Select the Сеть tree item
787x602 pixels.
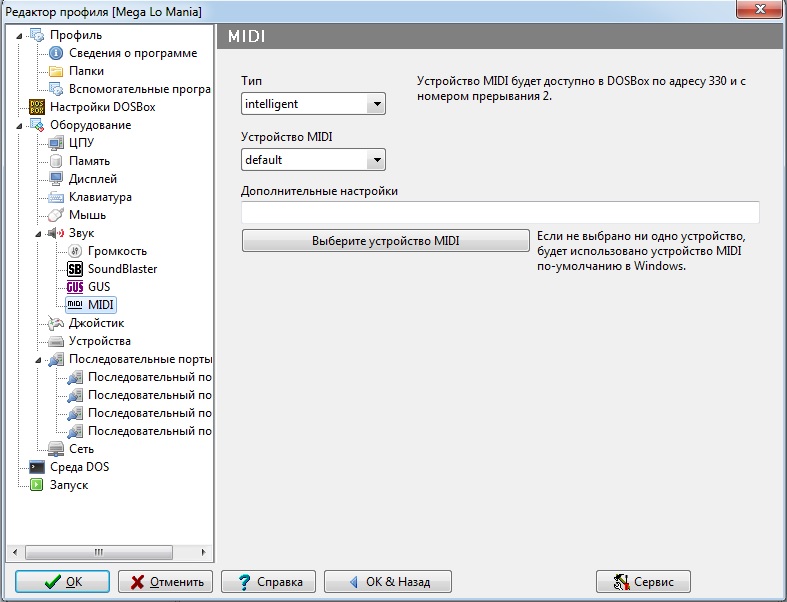coord(81,449)
